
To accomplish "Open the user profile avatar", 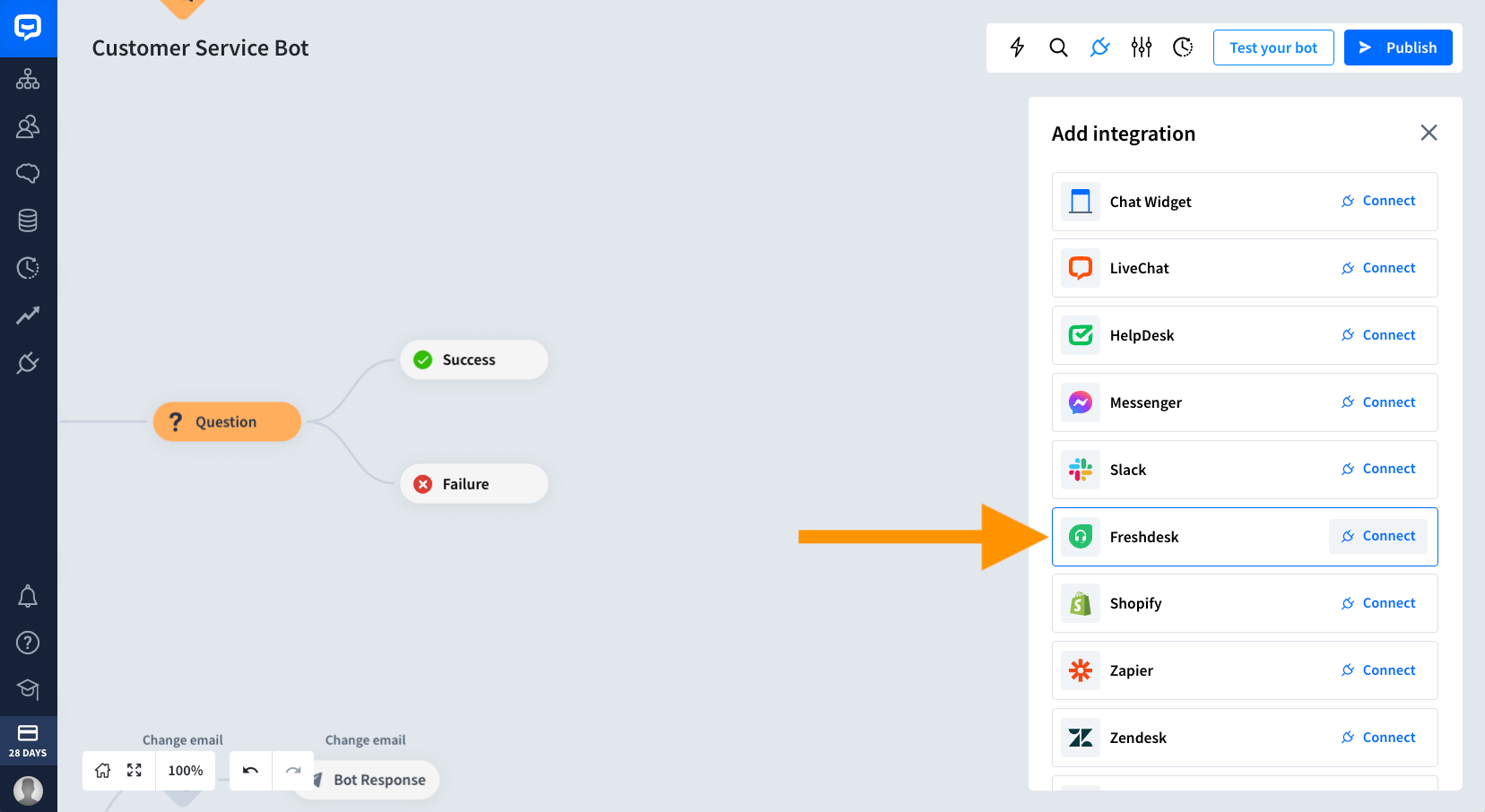I will point(28,790).
